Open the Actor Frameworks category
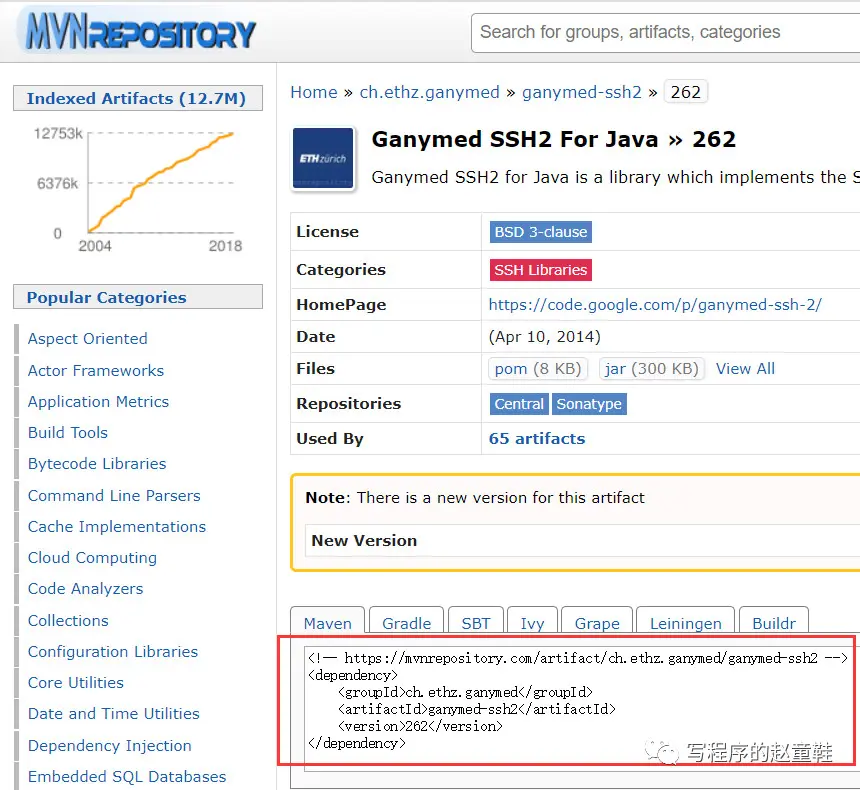Image resolution: width=860 pixels, height=790 pixels. tap(96, 370)
